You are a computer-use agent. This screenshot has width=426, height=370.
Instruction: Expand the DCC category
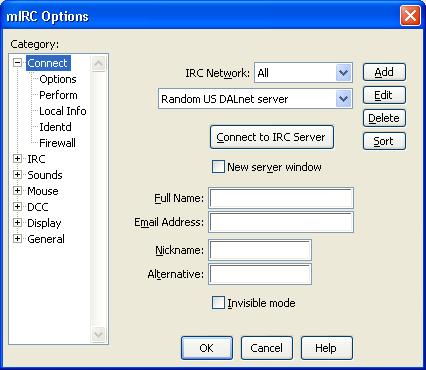17,207
